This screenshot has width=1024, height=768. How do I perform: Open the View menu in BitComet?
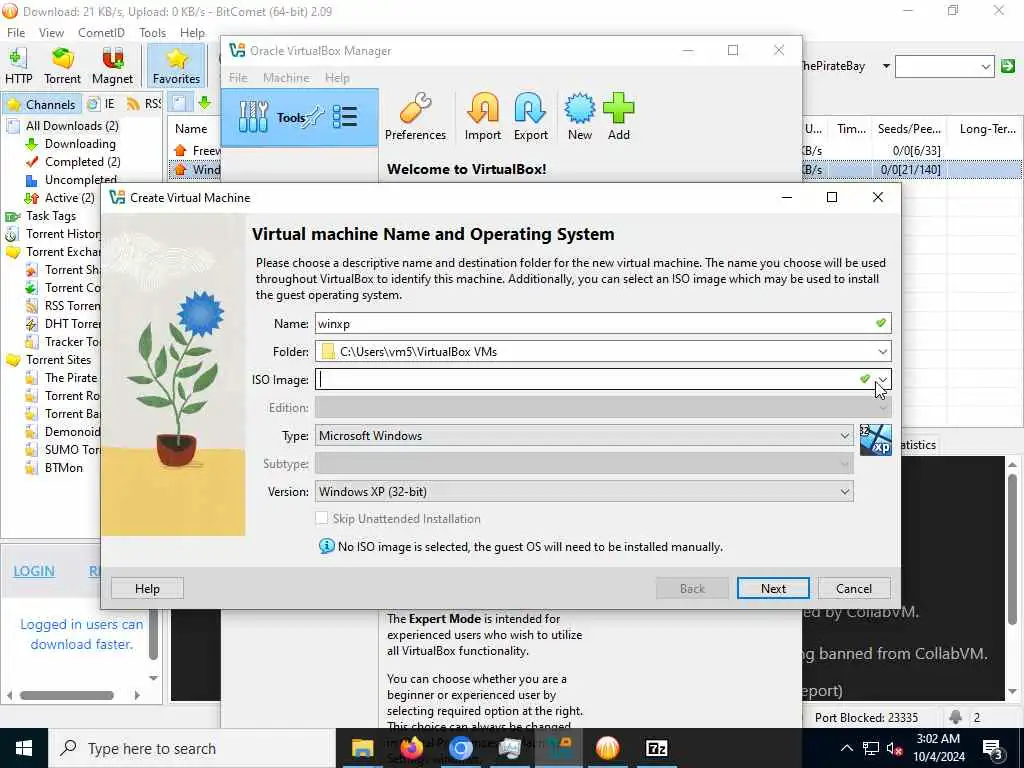(x=51, y=33)
